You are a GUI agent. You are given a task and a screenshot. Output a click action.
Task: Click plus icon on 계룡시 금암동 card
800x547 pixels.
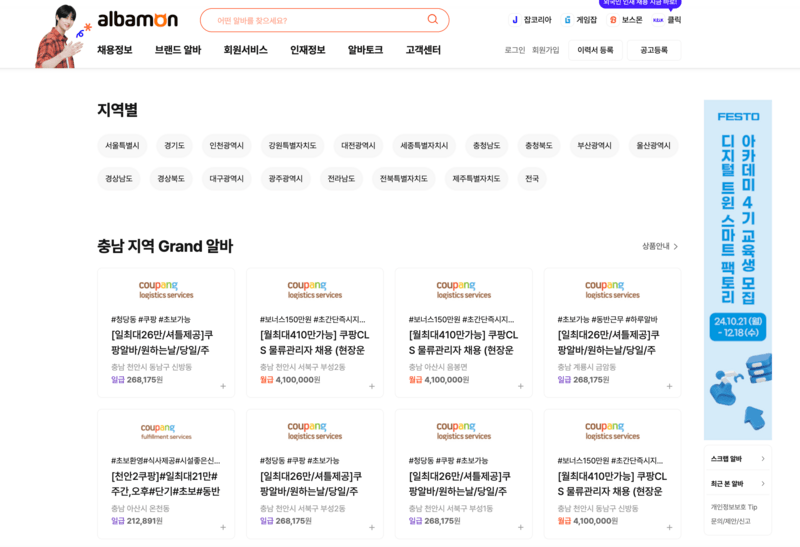(x=669, y=386)
